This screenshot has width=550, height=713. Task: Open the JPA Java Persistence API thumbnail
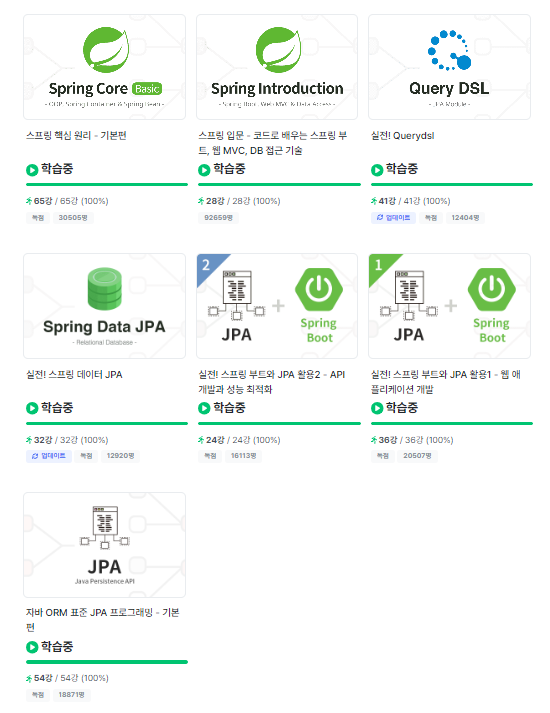(105, 545)
